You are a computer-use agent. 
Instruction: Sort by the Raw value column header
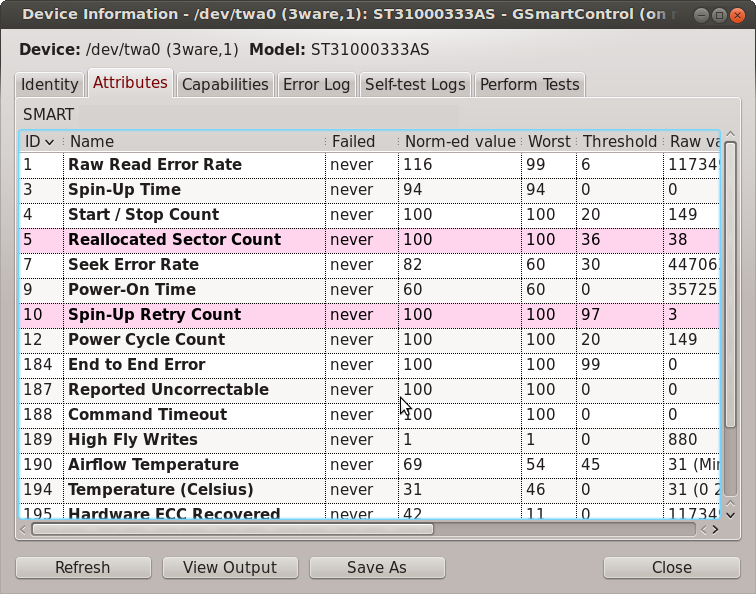692,142
